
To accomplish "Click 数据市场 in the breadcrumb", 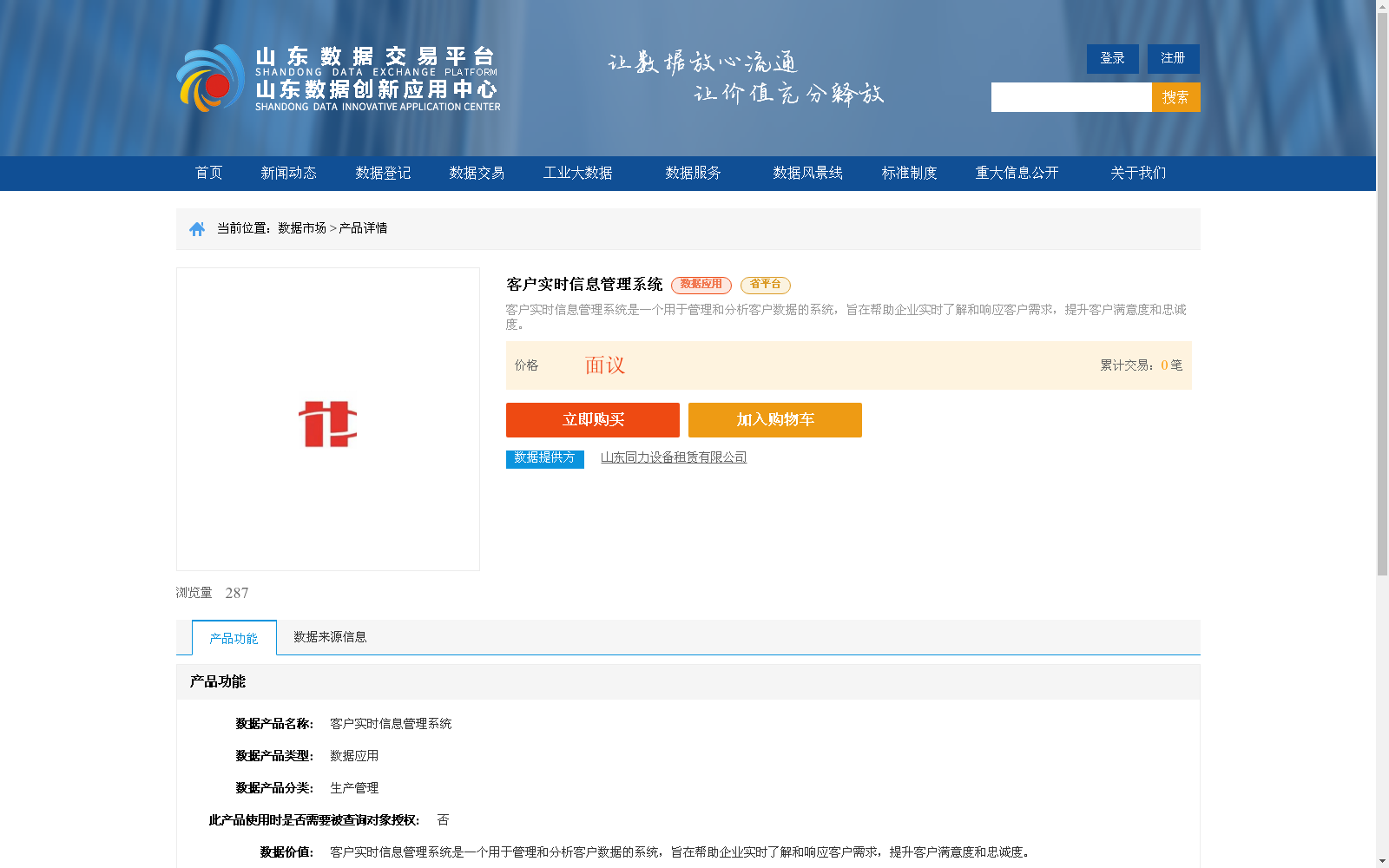I will 302,228.
